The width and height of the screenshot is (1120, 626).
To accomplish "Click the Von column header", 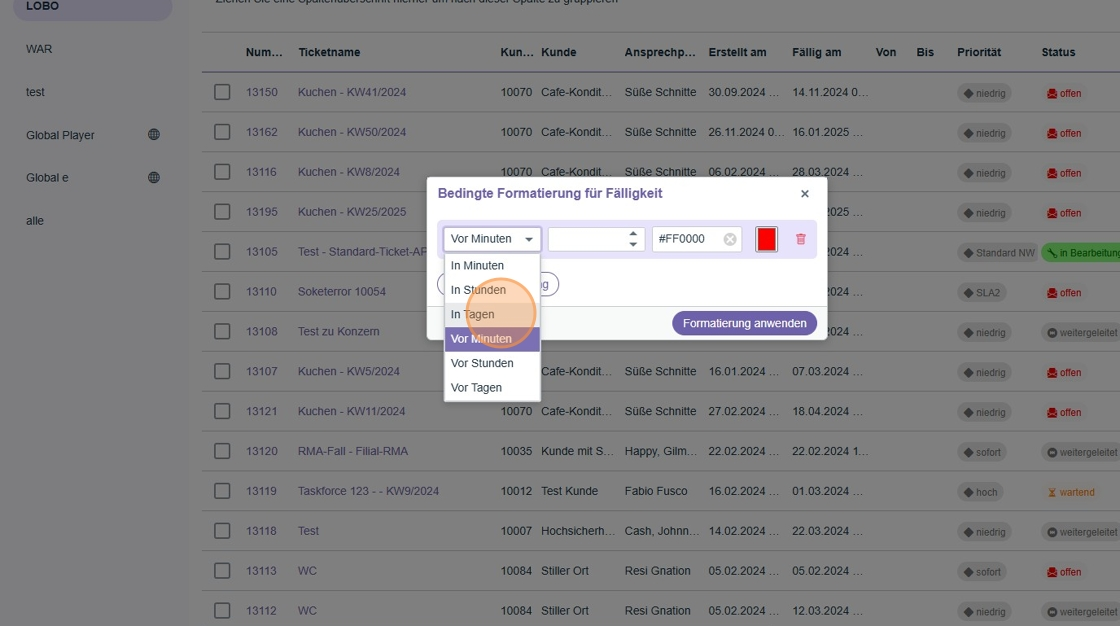I will pos(886,52).
